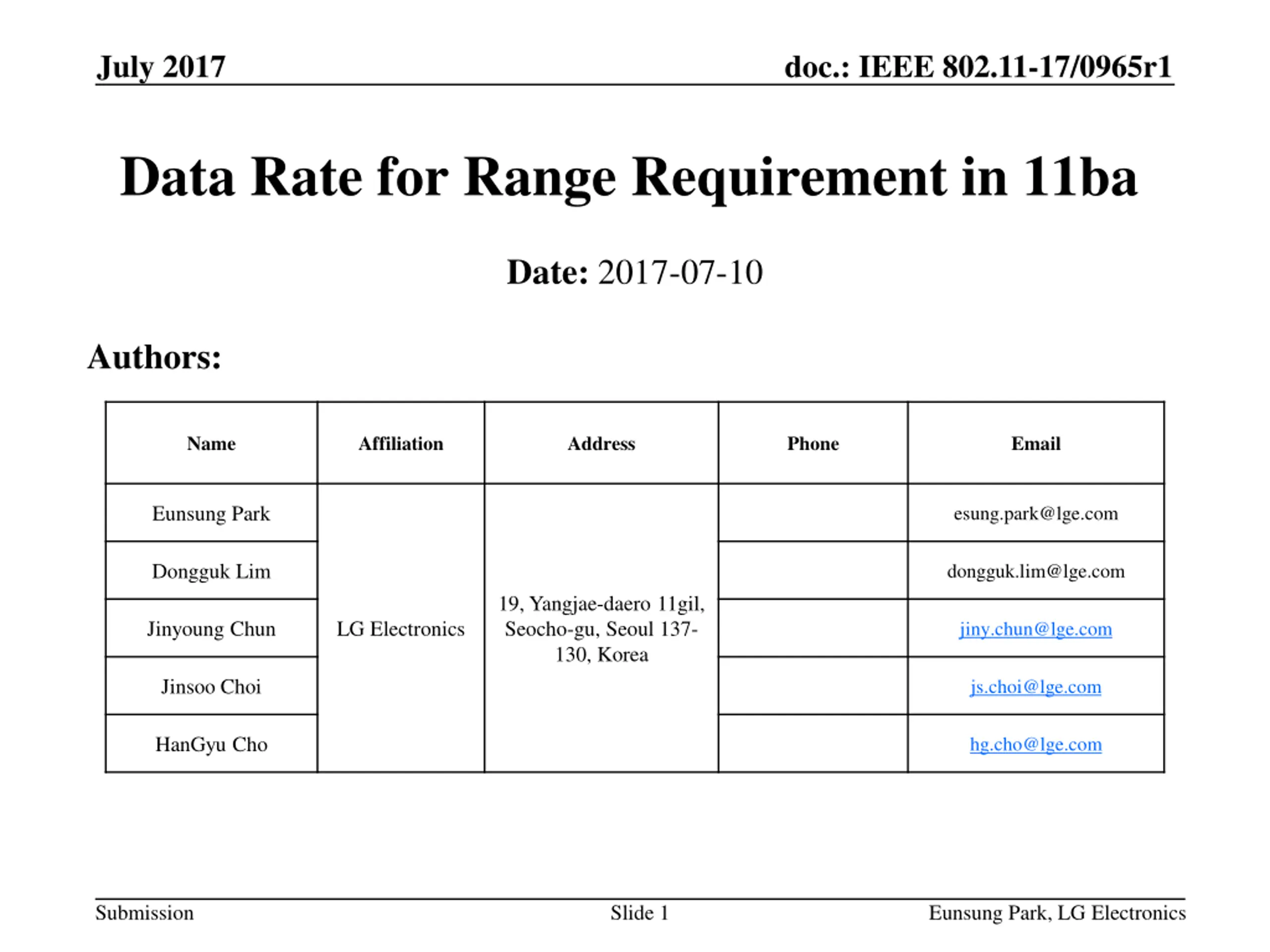The image size is (1270, 952).
Task: Click the slide title Data Rate for Range Requirement
Action: 629,178
